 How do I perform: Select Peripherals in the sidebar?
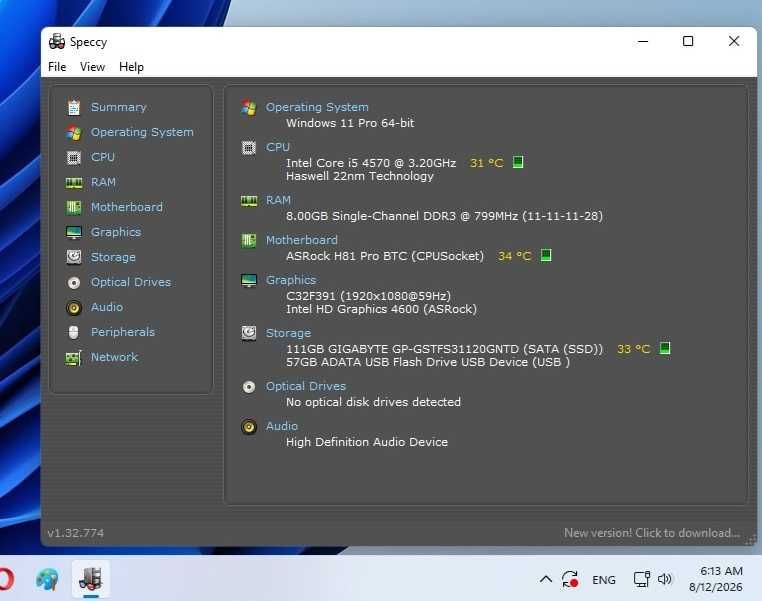click(122, 332)
